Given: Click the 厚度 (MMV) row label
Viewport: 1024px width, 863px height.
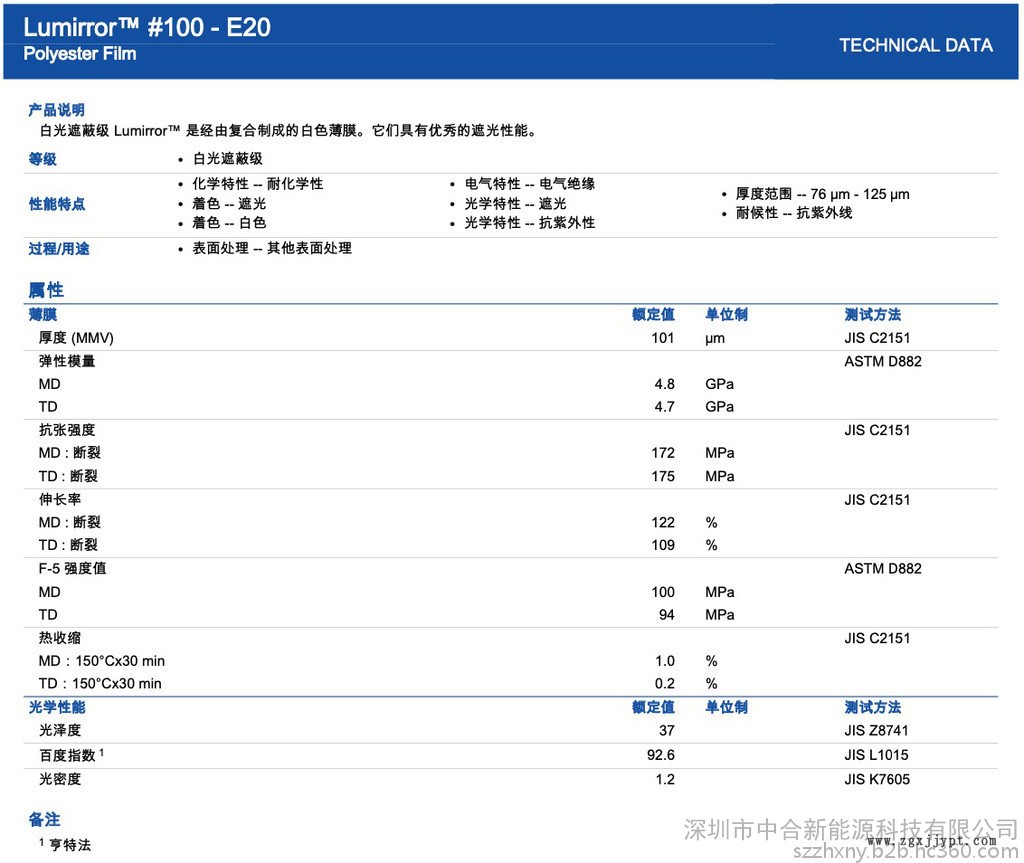Looking at the screenshot, I should pos(76,338).
